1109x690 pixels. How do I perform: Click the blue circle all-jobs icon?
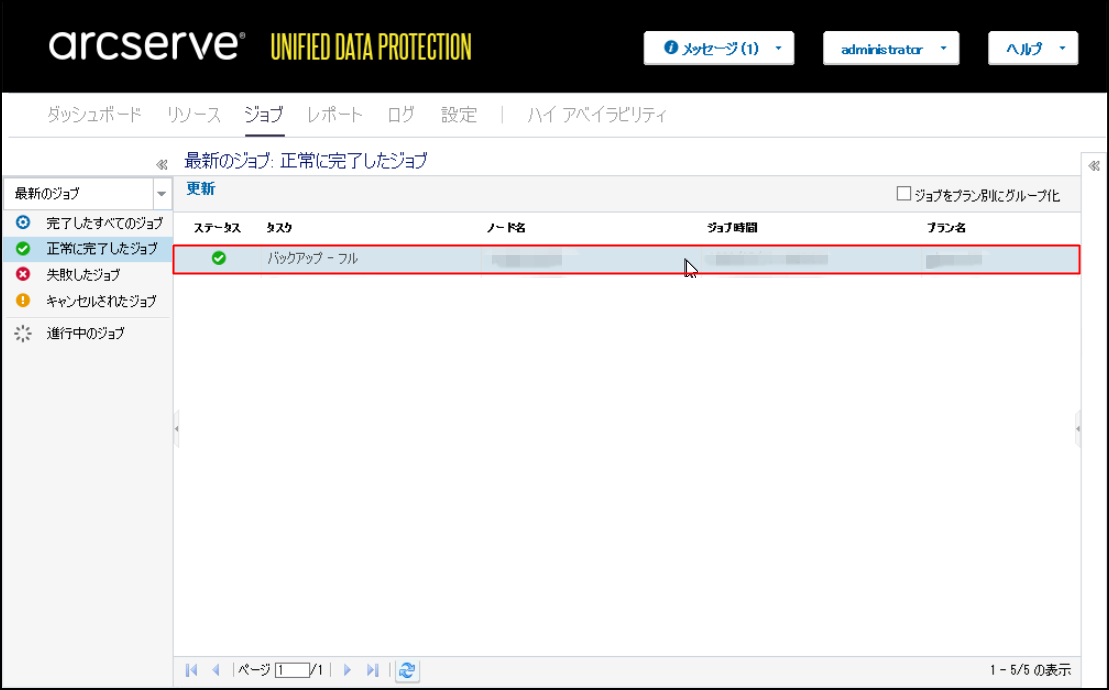[23, 223]
